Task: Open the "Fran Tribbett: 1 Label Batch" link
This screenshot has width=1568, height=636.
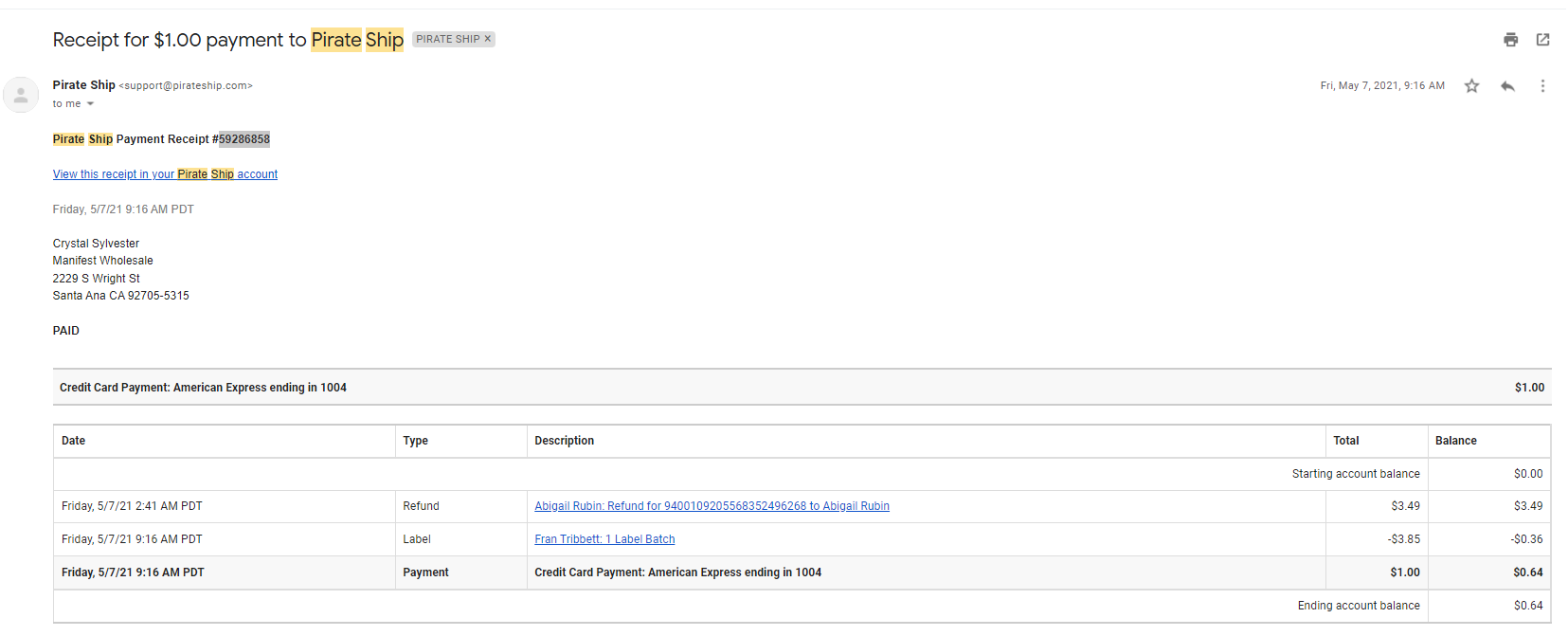Action: [x=604, y=539]
